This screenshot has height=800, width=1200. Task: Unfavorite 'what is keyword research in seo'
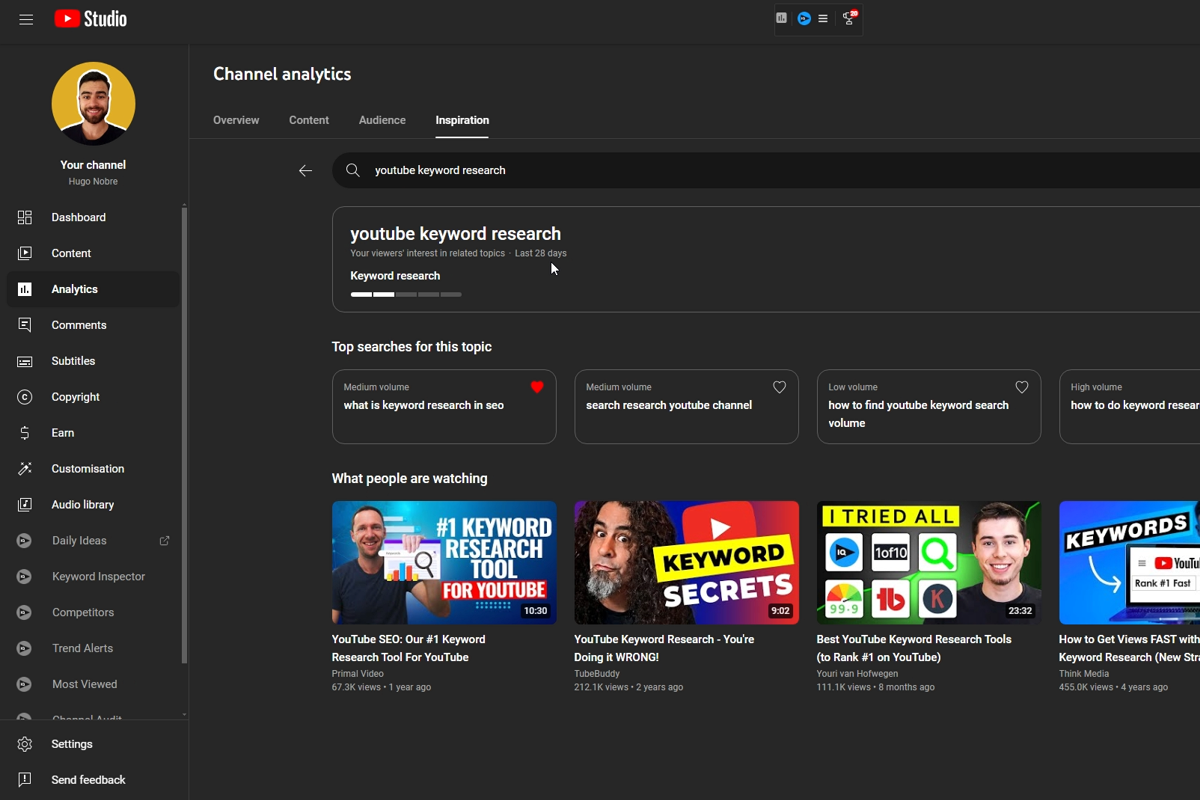537,387
